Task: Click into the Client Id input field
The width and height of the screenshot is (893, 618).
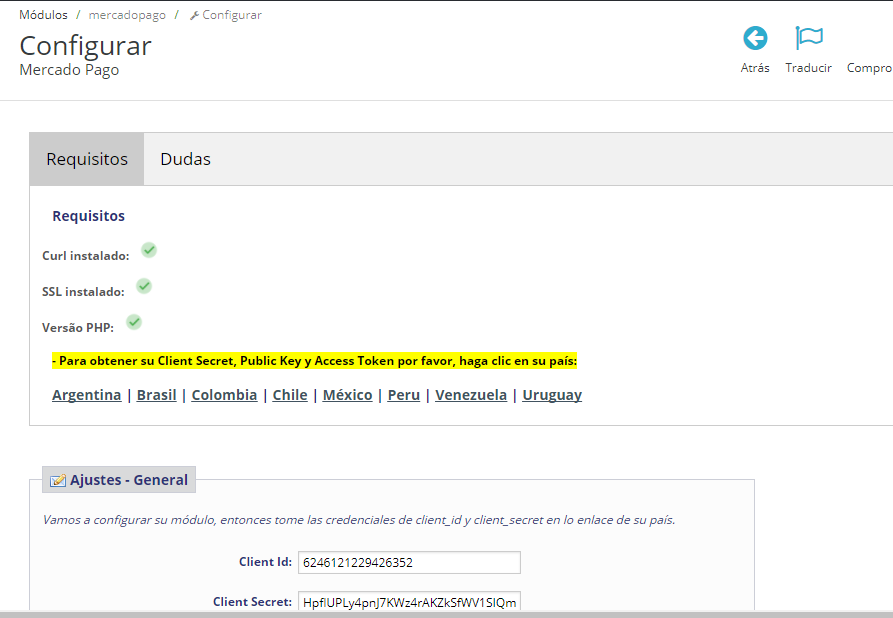Action: pos(409,562)
